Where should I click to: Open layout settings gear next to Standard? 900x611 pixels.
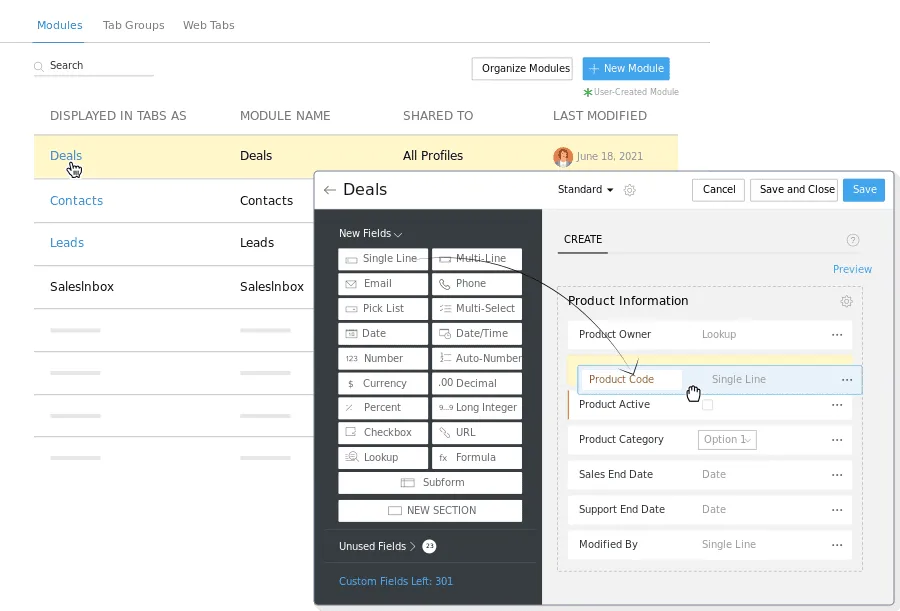630,190
